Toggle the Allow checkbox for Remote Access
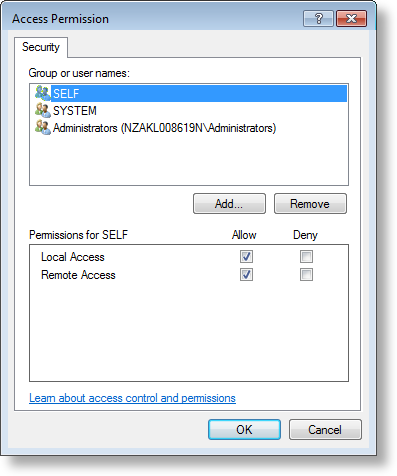The width and height of the screenshot is (397, 476). click(246, 275)
